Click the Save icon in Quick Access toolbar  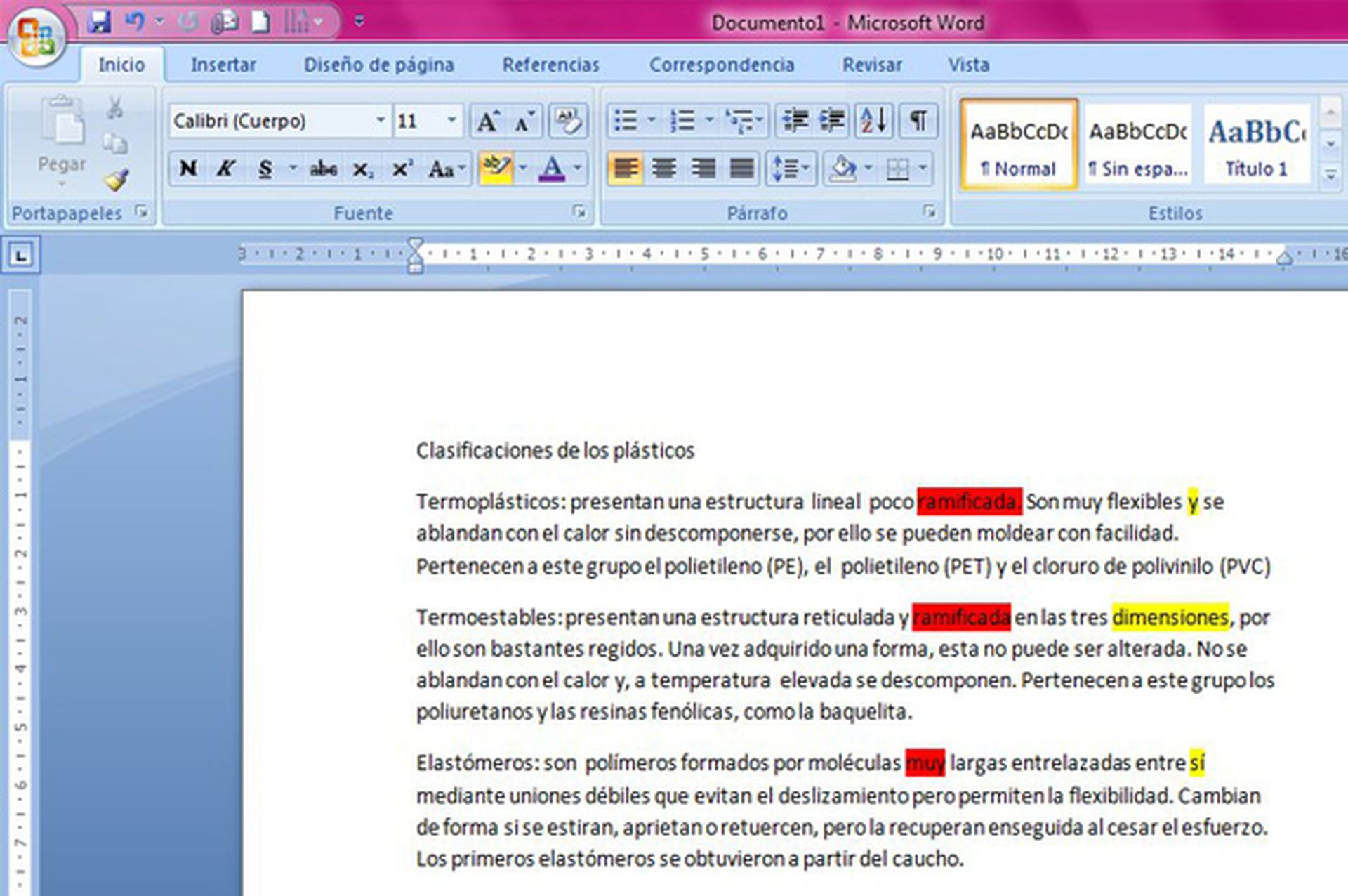[x=100, y=21]
